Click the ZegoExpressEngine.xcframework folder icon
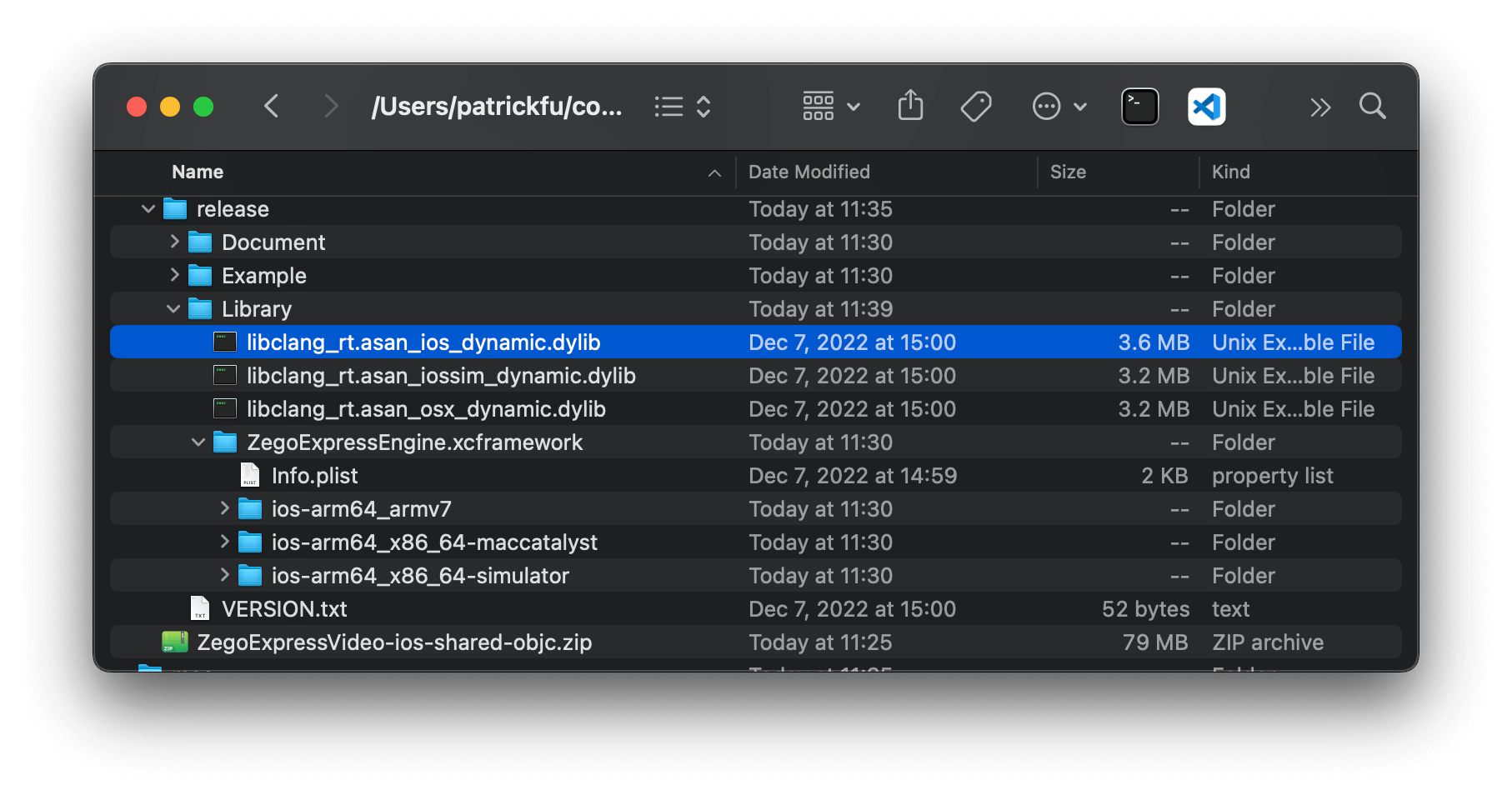The height and width of the screenshot is (795, 1512). 225,442
